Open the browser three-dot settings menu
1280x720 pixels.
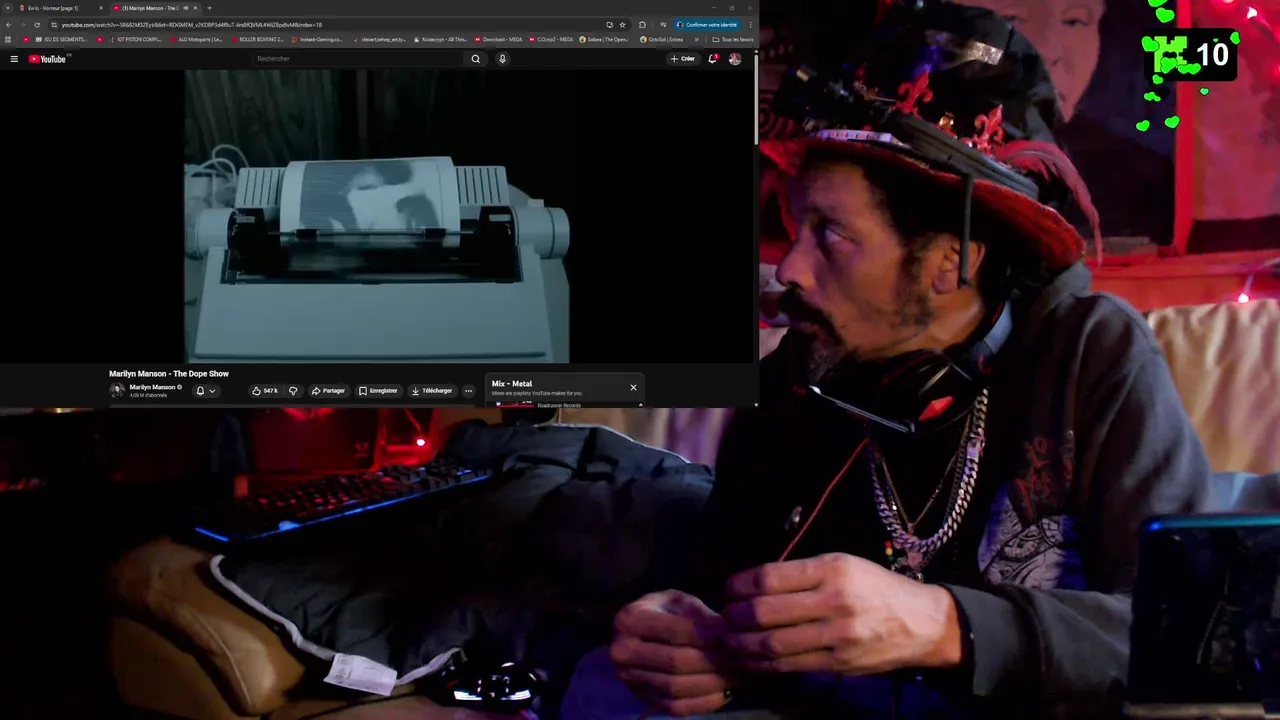(750, 25)
